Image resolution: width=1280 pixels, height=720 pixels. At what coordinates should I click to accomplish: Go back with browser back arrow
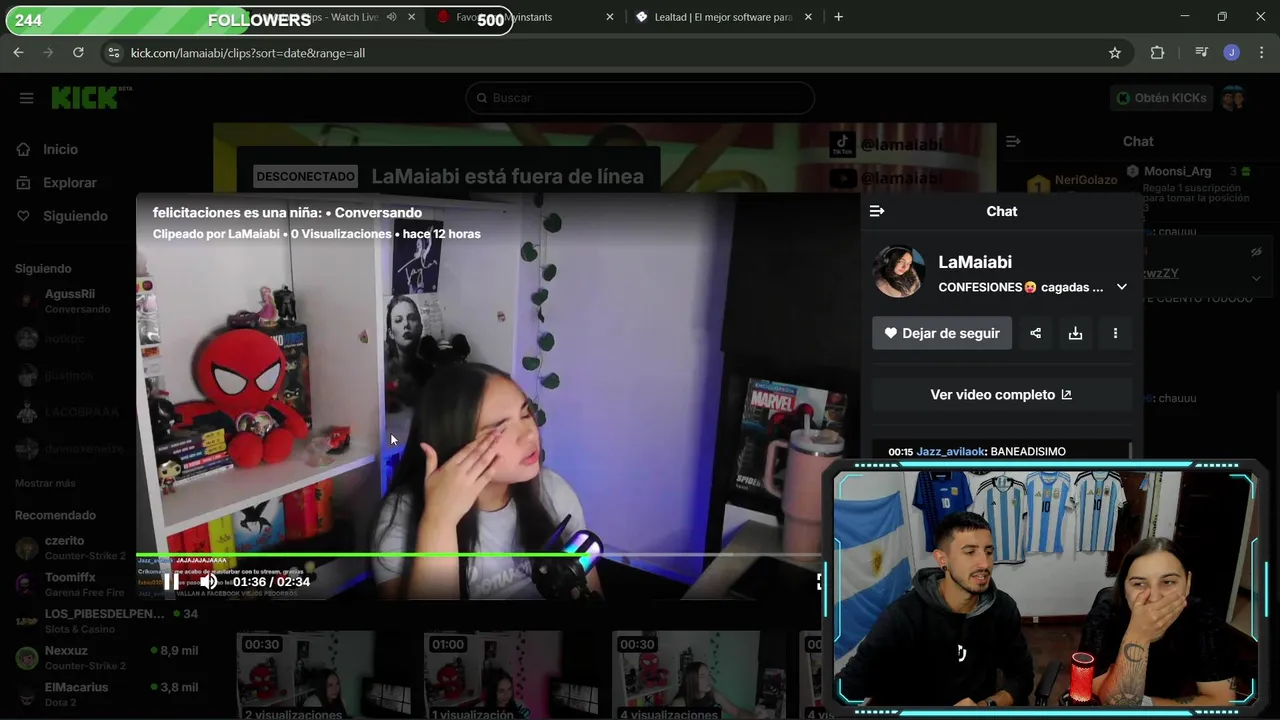pyautogui.click(x=18, y=53)
